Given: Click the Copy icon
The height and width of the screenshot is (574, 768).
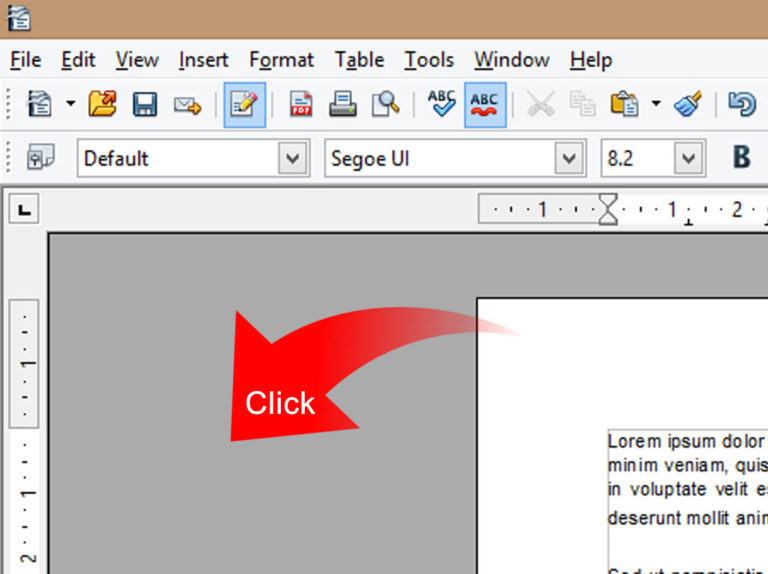Looking at the screenshot, I should coord(583,104).
